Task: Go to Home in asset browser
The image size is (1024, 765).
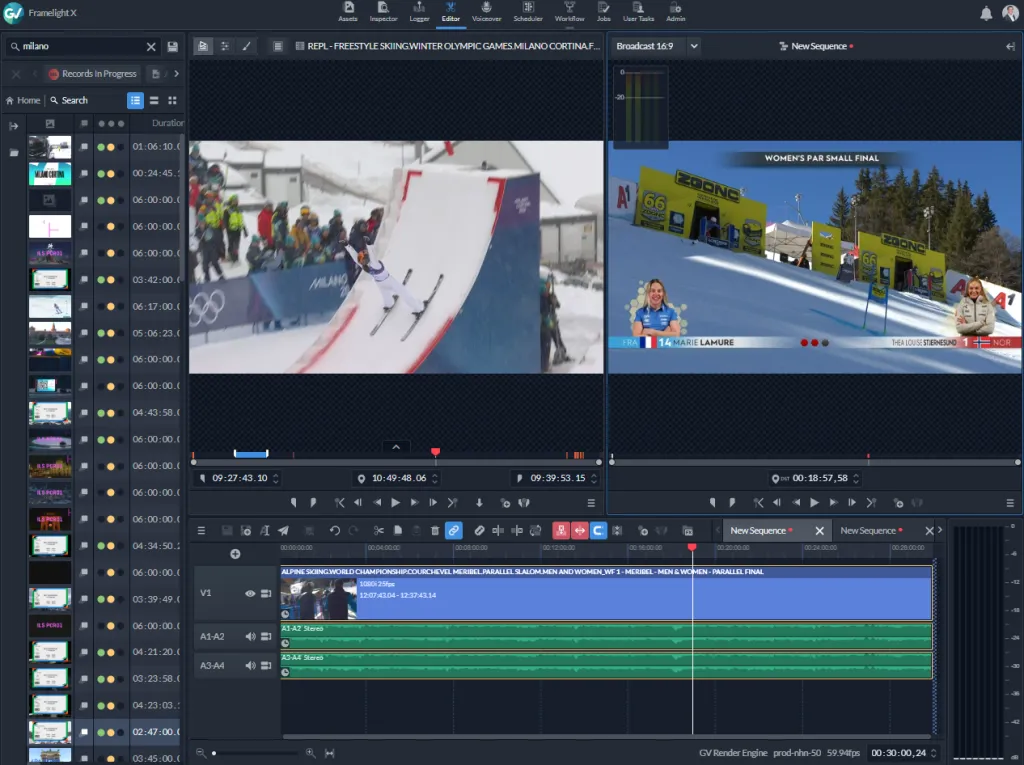Action: pyautogui.click(x=23, y=100)
